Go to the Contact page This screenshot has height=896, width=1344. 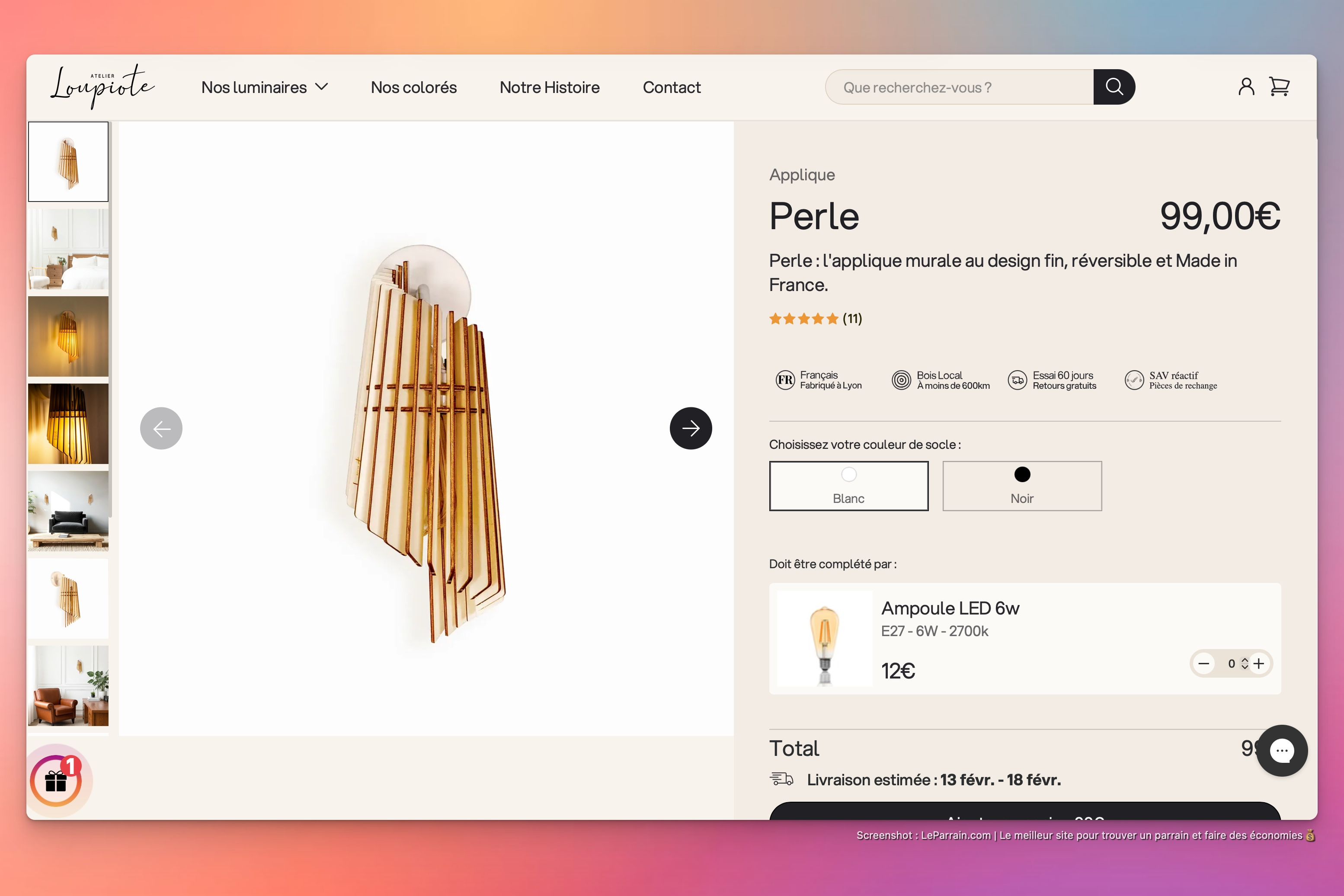click(x=672, y=87)
